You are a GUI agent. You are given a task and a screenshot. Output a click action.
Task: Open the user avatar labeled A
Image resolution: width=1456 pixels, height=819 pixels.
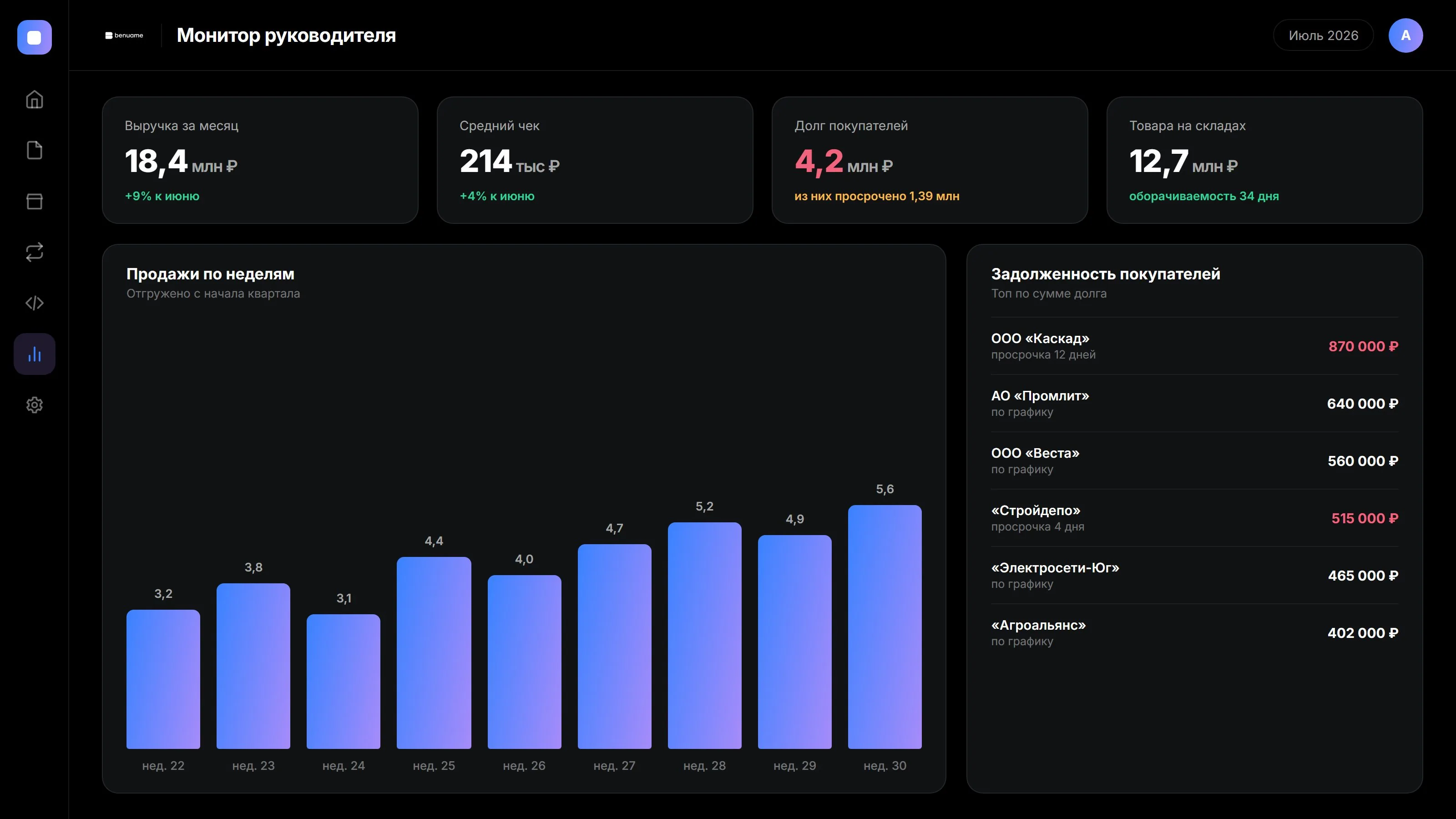[1405, 35]
